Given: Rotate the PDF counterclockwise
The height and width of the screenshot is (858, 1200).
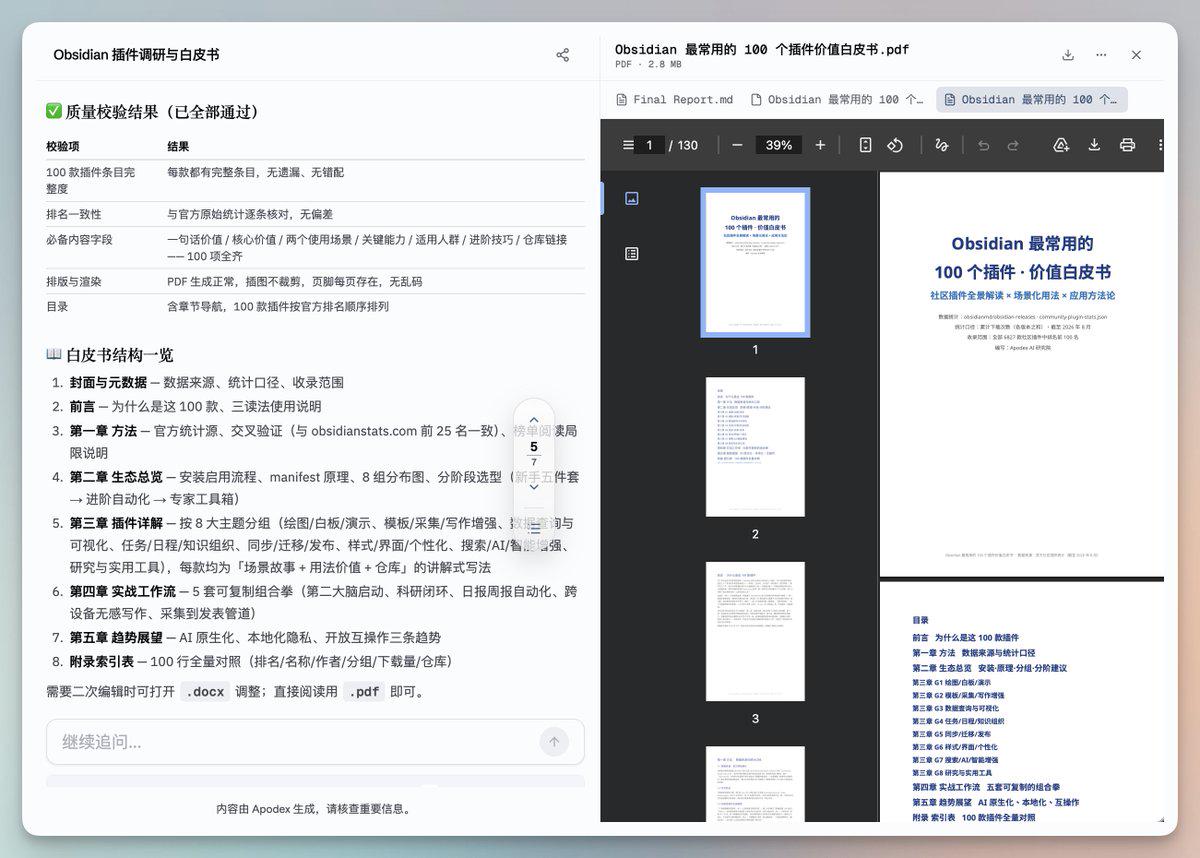Looking at the screenshot, I should 895,145.
